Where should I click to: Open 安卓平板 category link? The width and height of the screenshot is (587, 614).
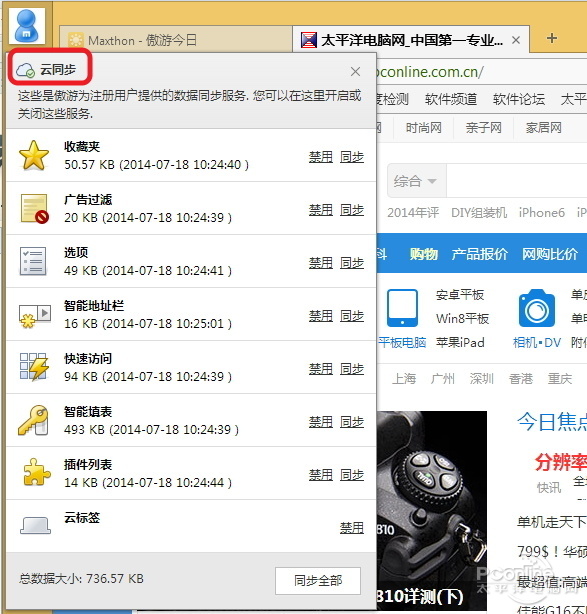(460, 295)
